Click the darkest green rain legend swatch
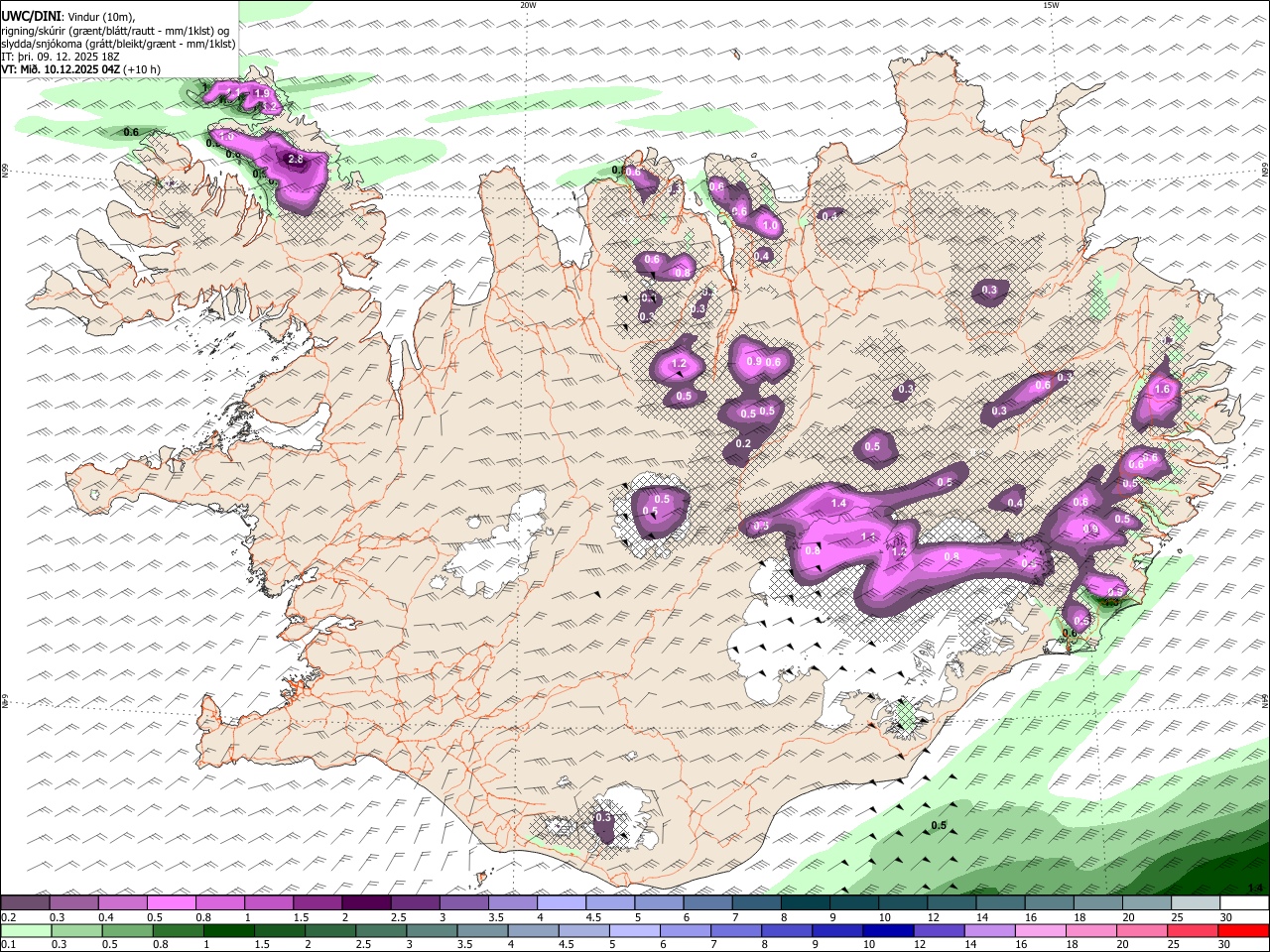 [x=228, y=931]
